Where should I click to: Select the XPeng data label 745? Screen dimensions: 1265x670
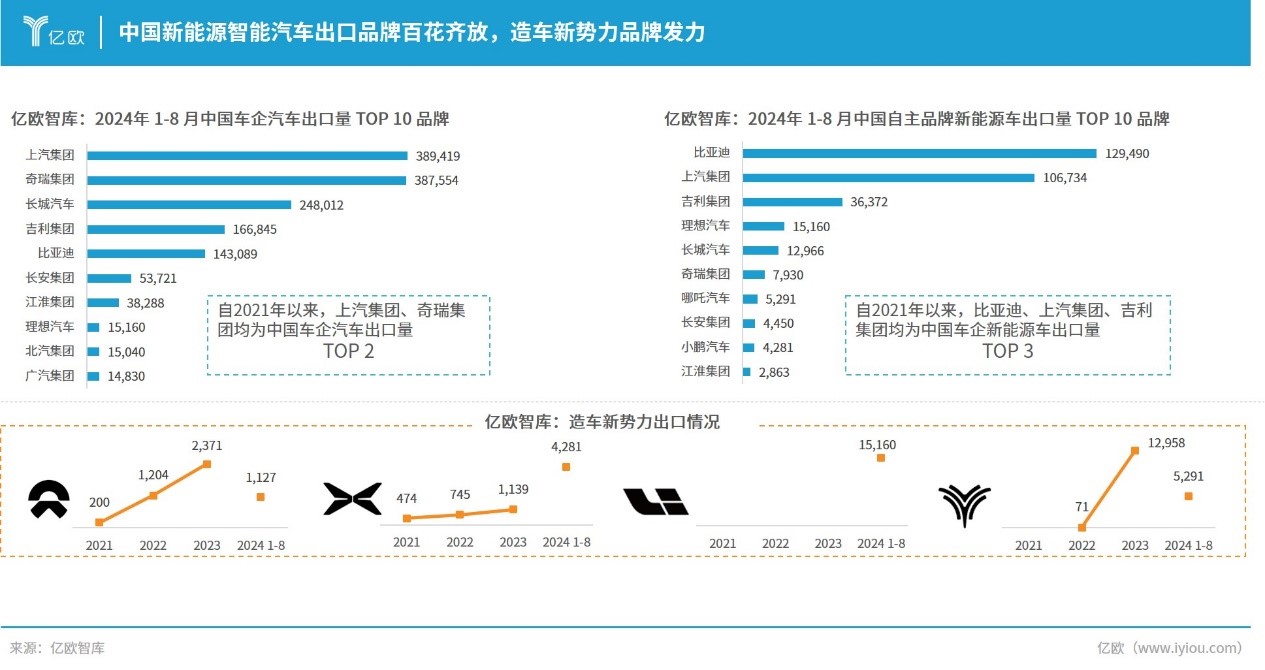[x=460, y=494]
